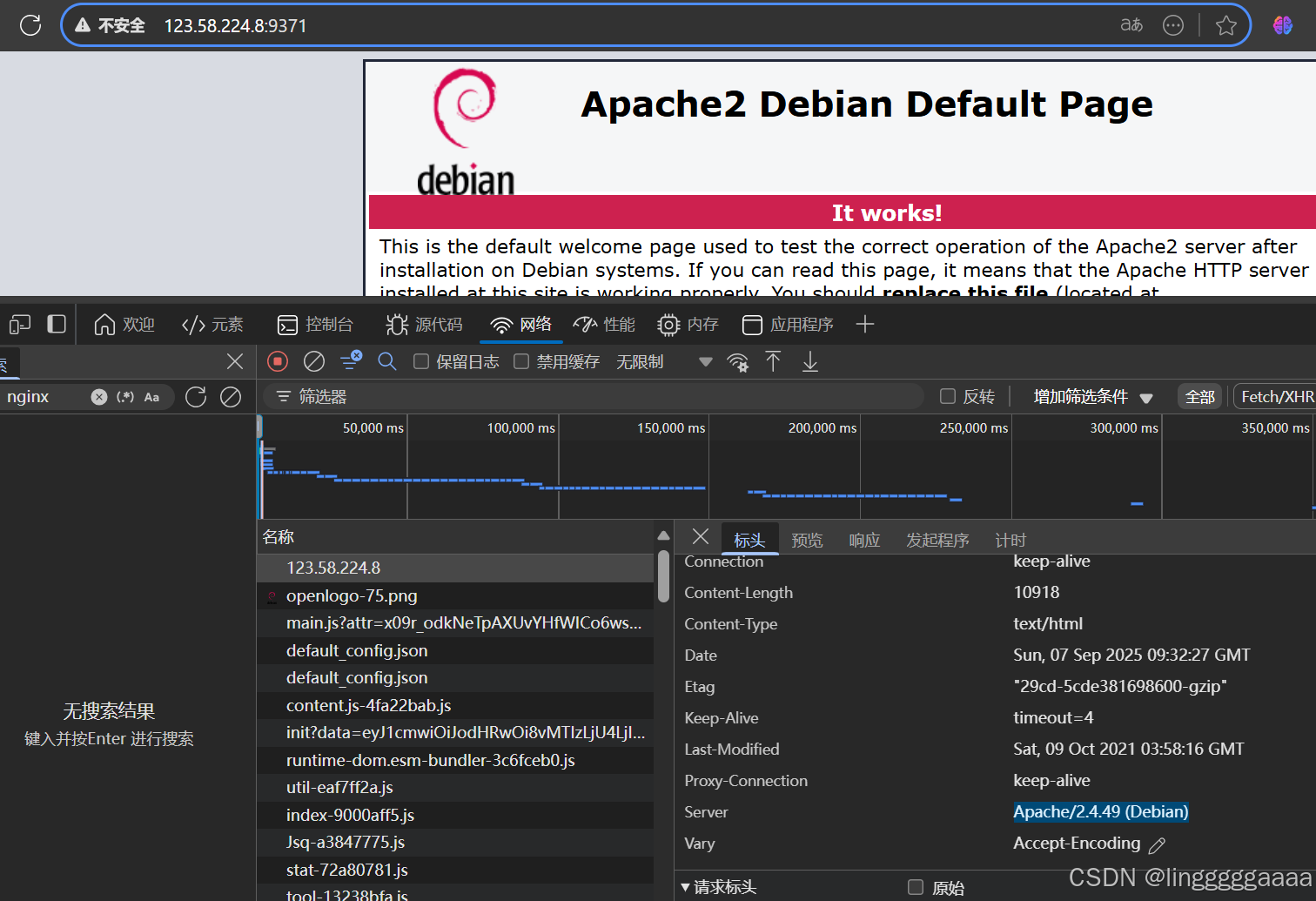Select content.js-4fa22bab.js request
Viewport: 1316px width, 901px height.
456,705
